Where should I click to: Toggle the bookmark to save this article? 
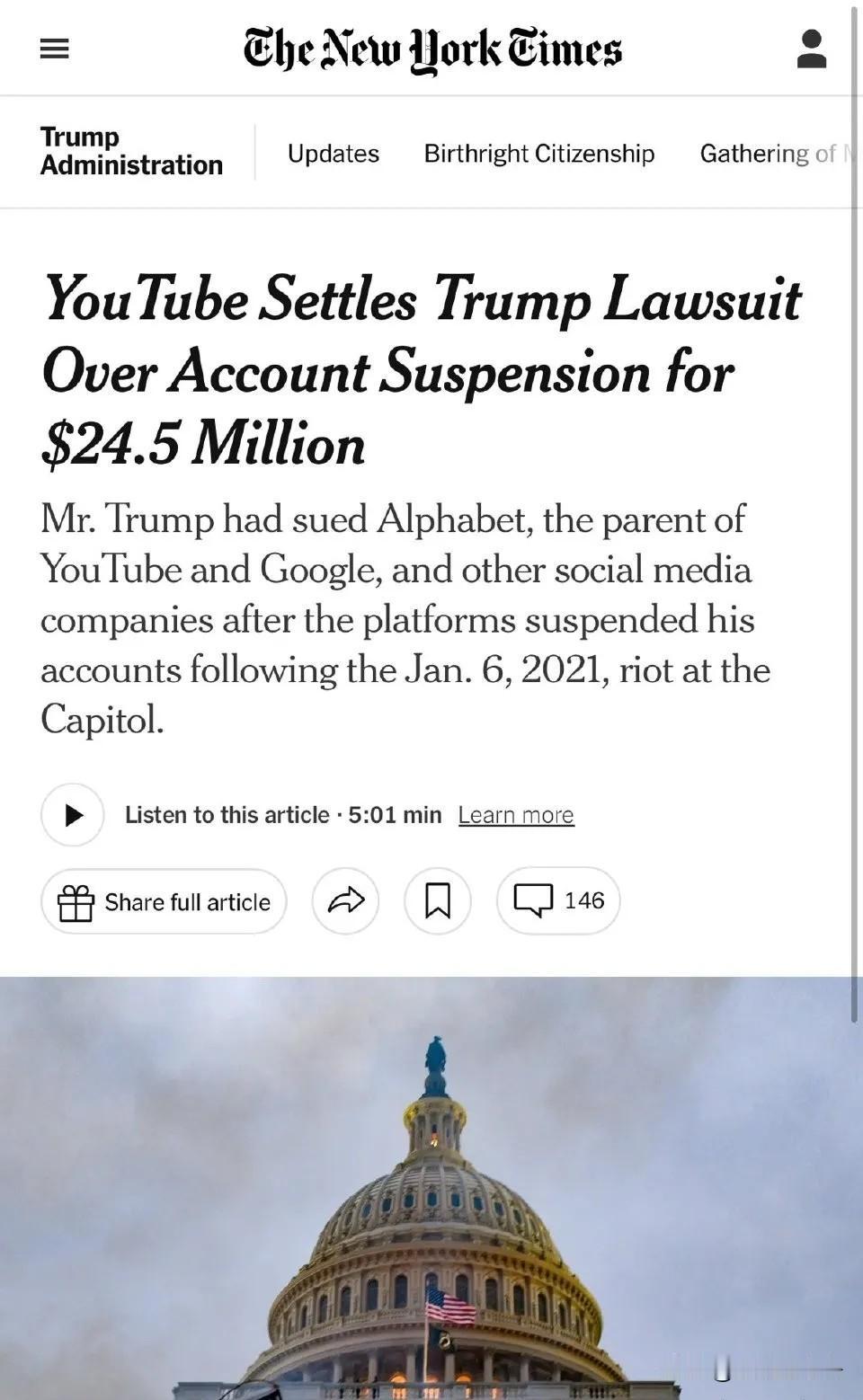click(x=438, y=900)
